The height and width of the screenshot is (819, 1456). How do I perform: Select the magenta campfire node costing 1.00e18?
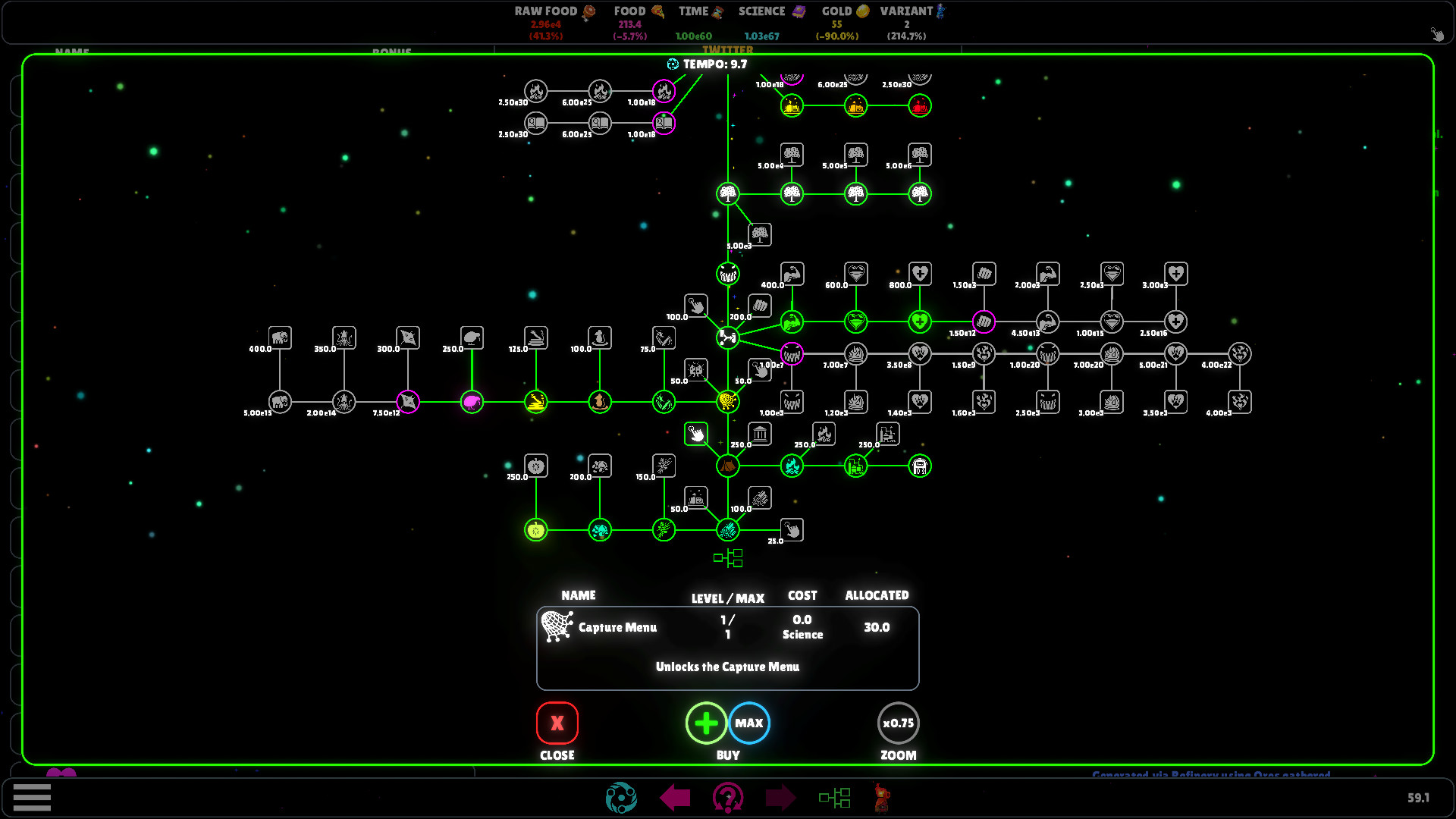click(x=663, y=90)
